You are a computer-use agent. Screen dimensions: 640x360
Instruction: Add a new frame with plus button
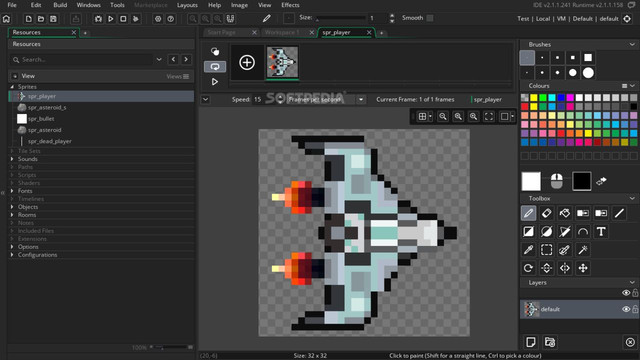point(247,62)
